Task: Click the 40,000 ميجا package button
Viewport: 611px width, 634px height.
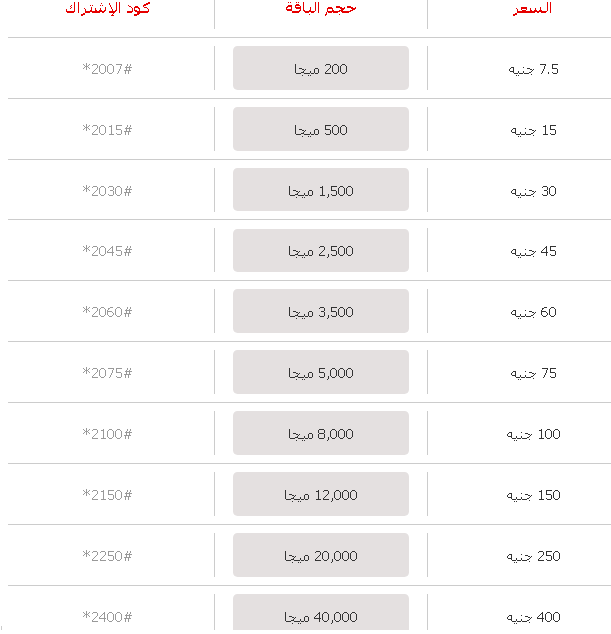Action: coord(321,614)
